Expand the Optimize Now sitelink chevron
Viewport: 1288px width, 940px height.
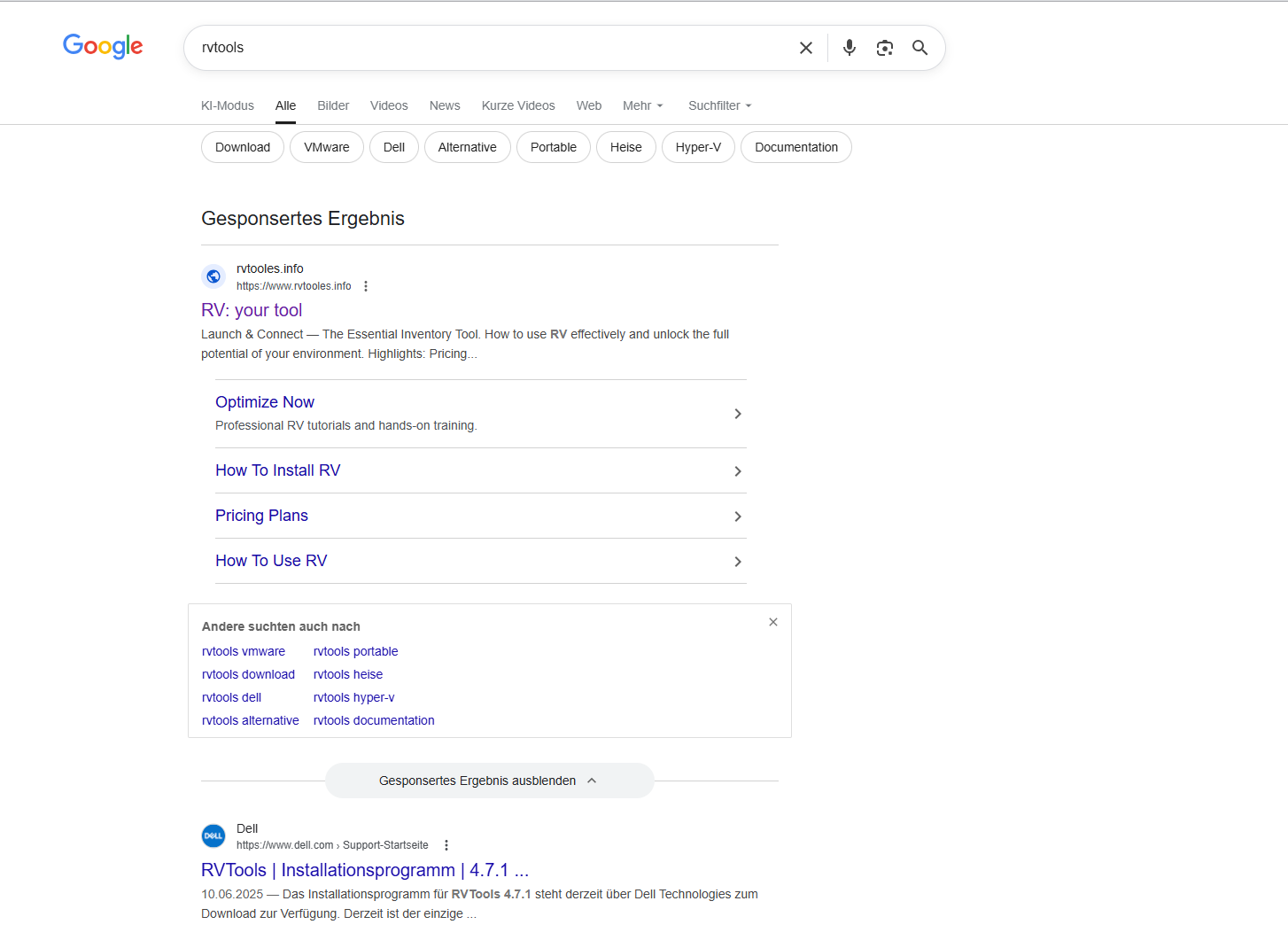coord(738,414)
